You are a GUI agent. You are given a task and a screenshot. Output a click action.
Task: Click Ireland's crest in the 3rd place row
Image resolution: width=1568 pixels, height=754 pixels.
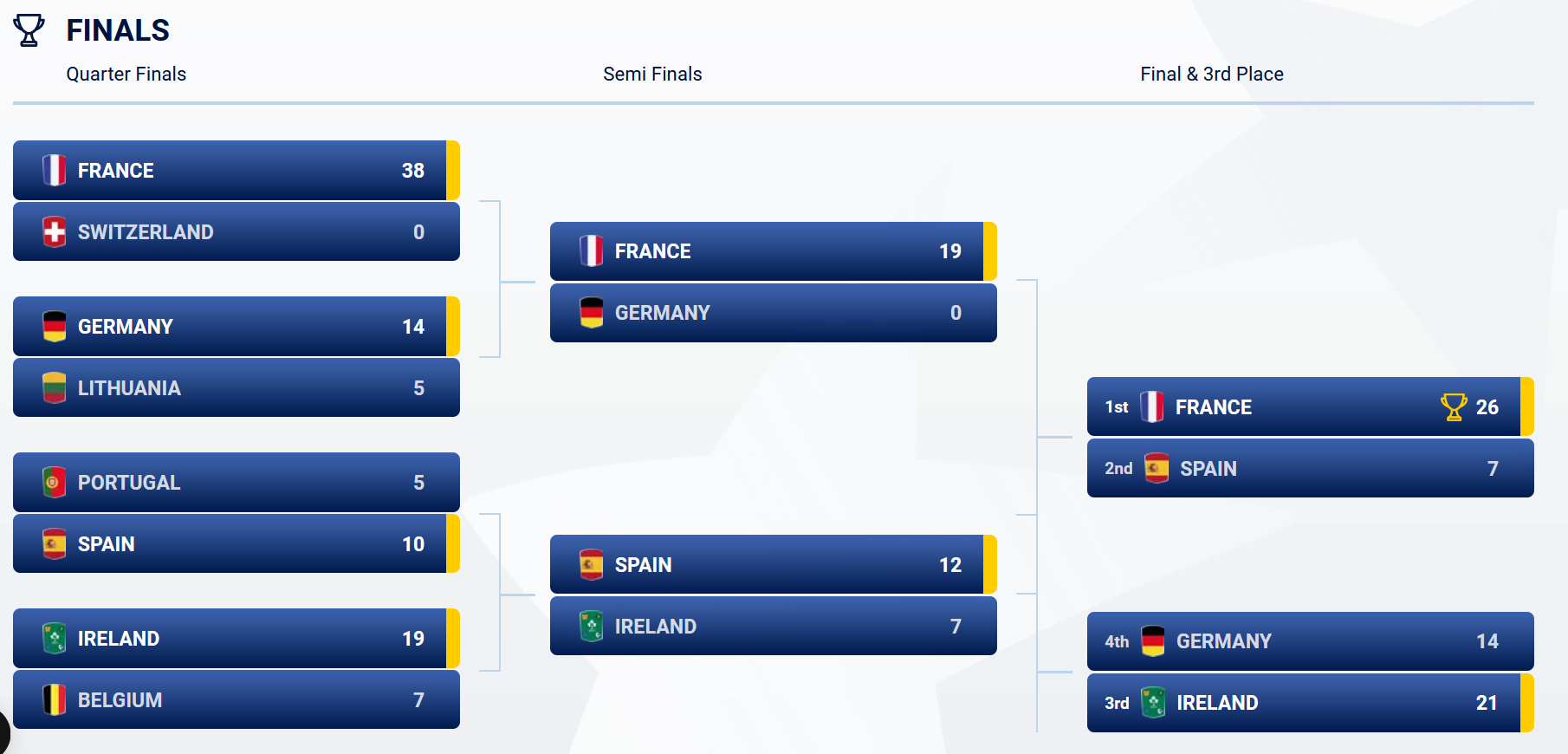(1152, 702)
